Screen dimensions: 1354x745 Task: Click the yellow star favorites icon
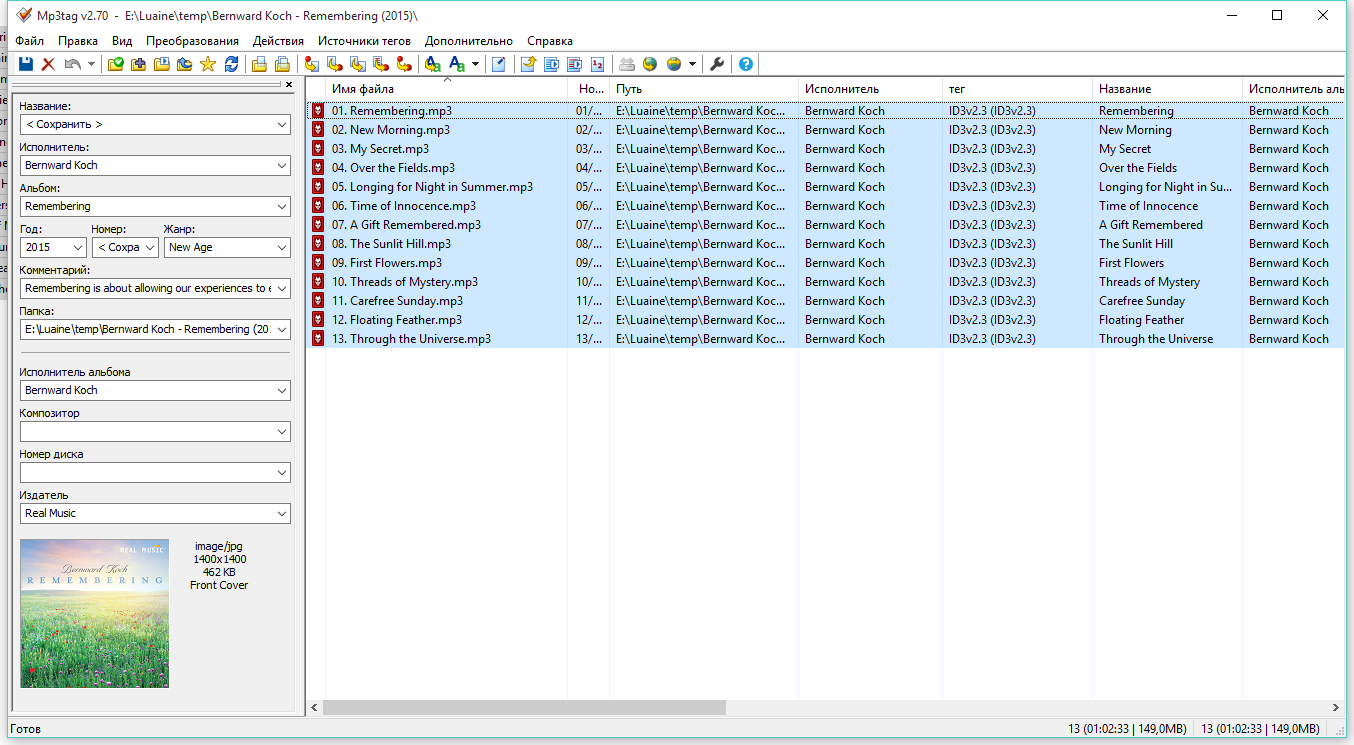point(208,64)
